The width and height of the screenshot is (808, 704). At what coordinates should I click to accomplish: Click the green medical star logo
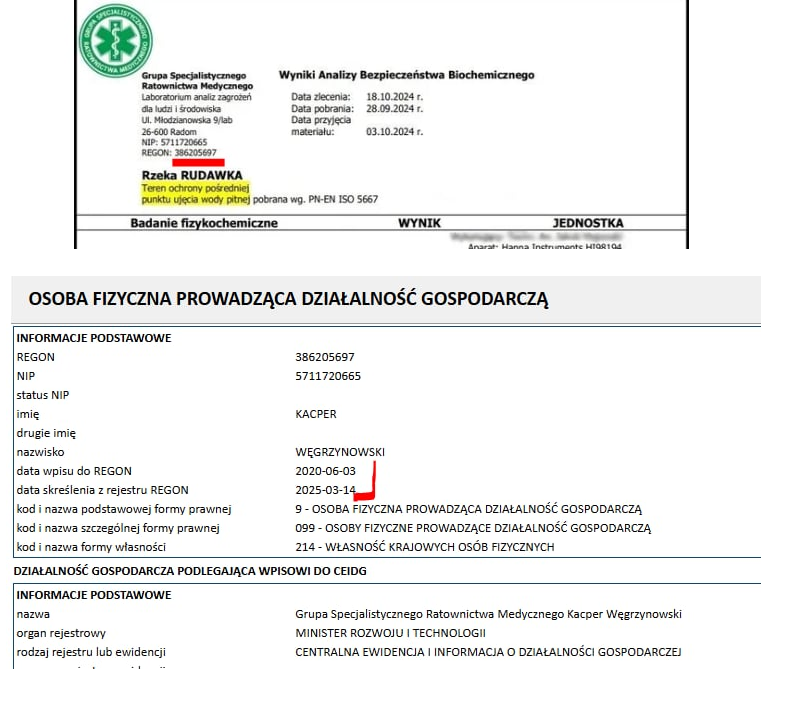pos(115,40)
